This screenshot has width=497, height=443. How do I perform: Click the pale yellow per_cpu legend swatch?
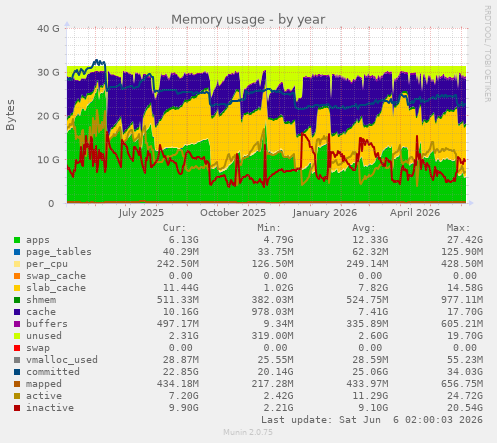tap(17, 264)
